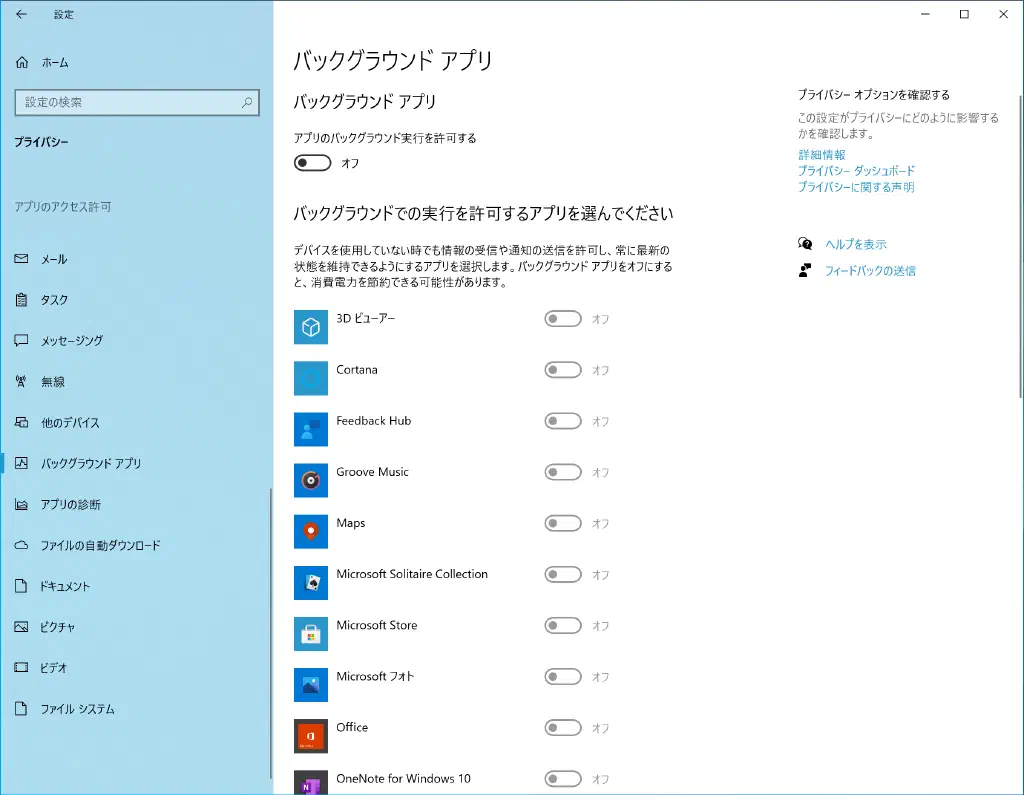Screen dimensions: 1024x795
Task: Toggle the Microsoft フォト background switch
Action: (x=563, y=677)
